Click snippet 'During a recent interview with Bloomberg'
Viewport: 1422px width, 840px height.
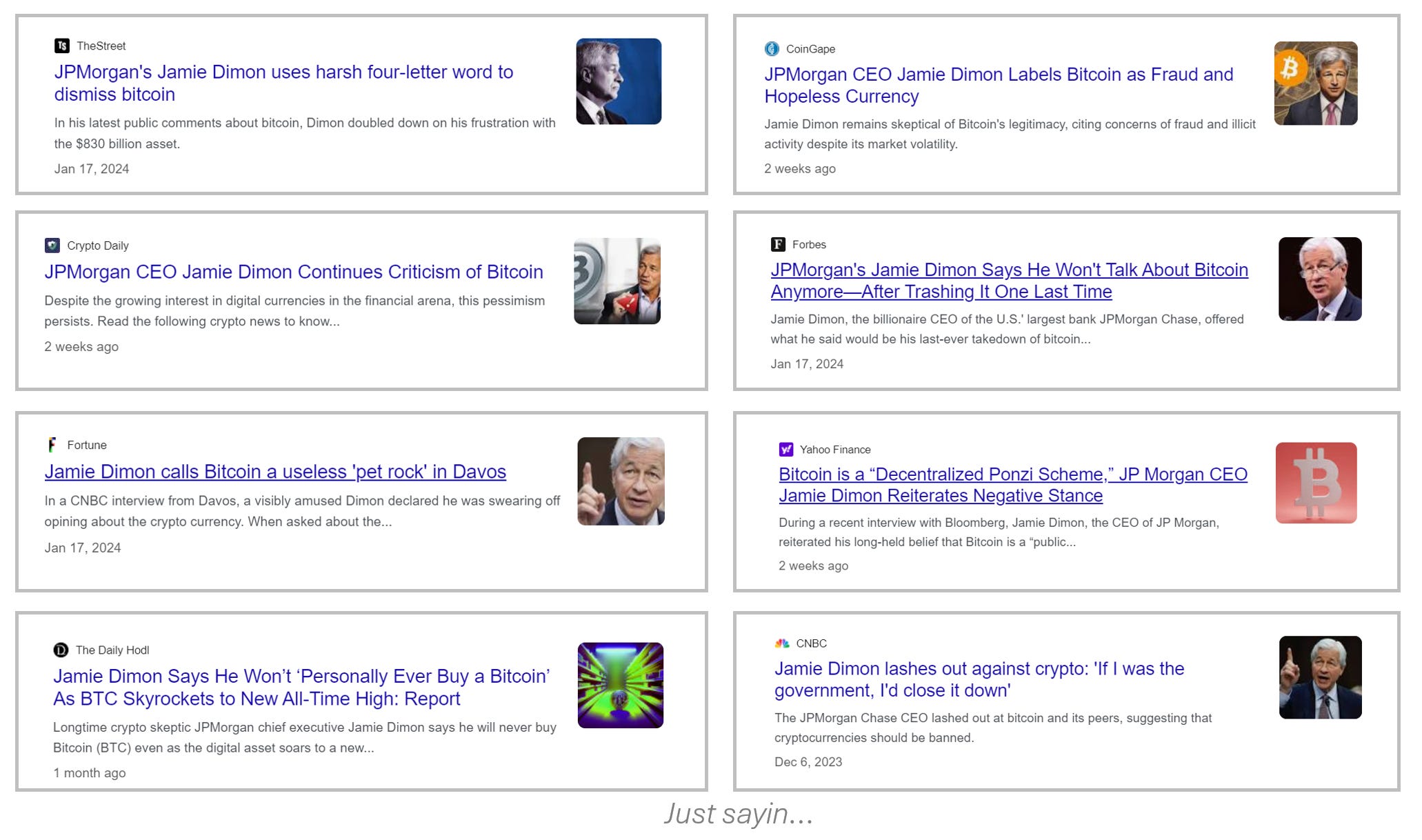(x=999, y=532)
